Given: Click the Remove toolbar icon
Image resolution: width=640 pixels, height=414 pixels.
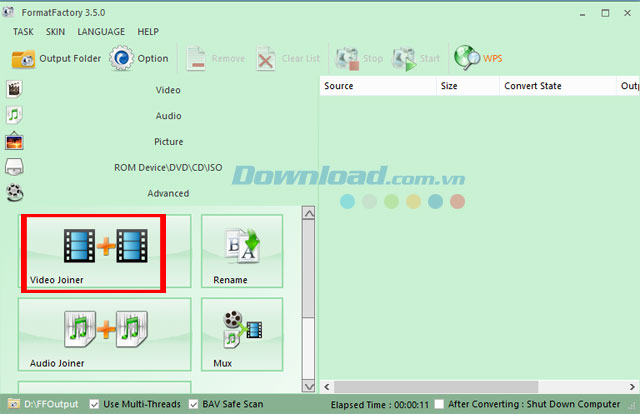Looking at the screenshot, I should 196,59.
